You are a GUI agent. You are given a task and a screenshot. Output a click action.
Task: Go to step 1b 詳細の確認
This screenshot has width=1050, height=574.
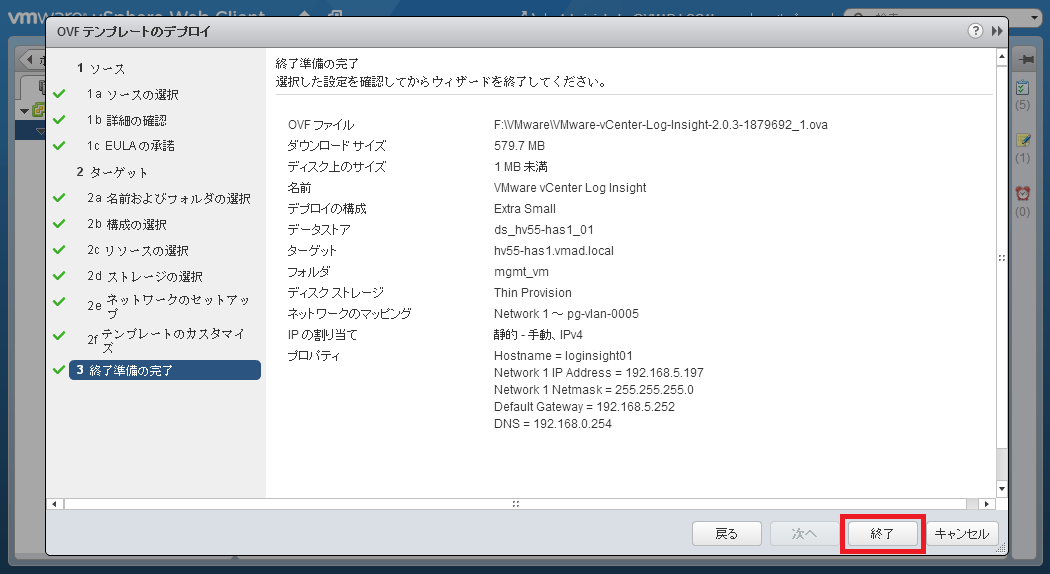coord(127,121)
